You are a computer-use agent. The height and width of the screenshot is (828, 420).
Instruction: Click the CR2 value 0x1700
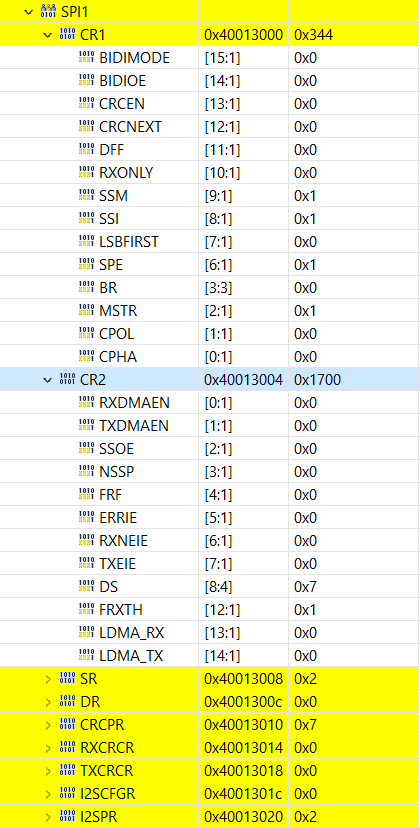(x=318, y=380)
